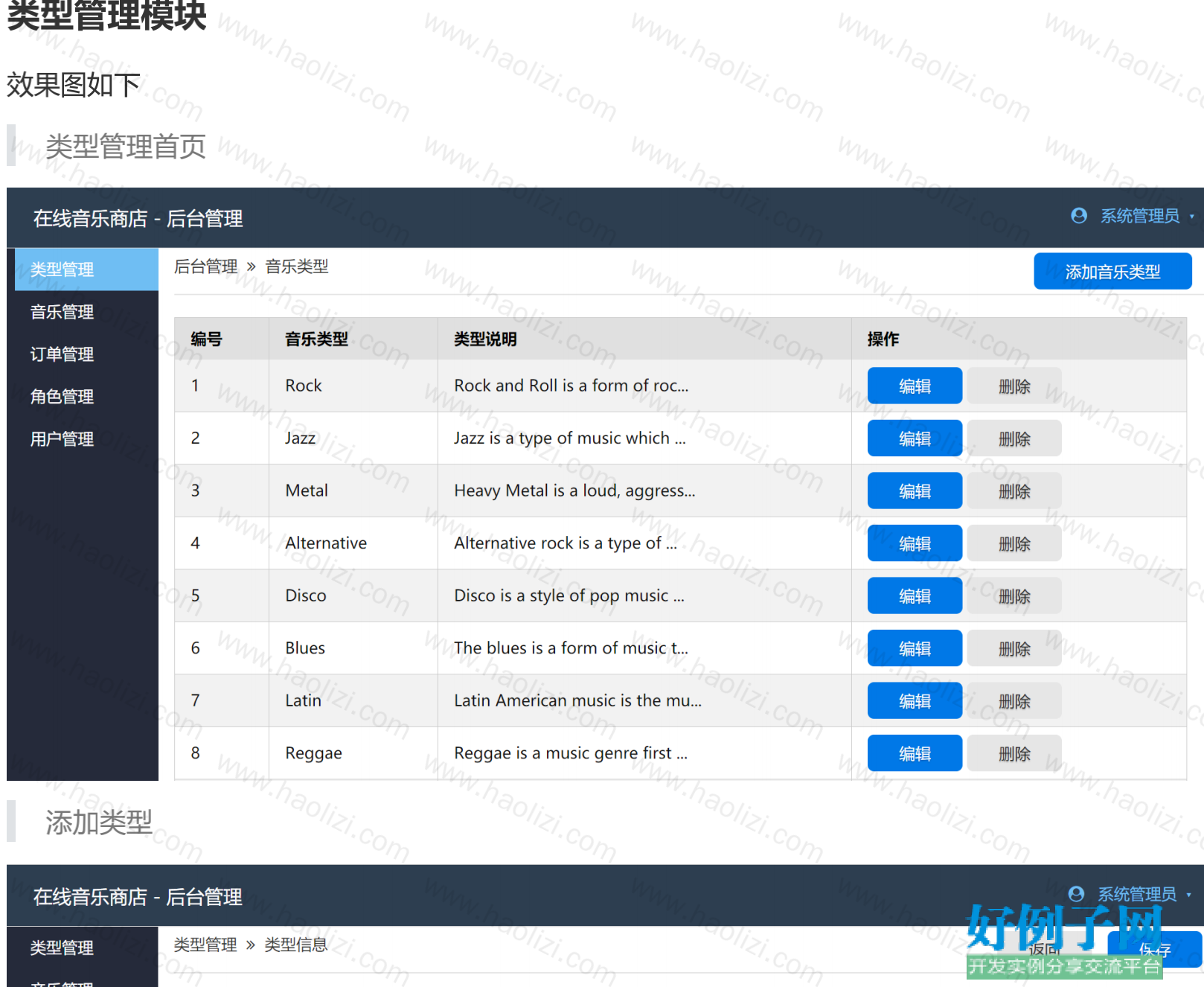The height and width of the screenshot is (987, 1204).
Task: Click 删除 for the Jazz row
Action: coord(1014,438)
